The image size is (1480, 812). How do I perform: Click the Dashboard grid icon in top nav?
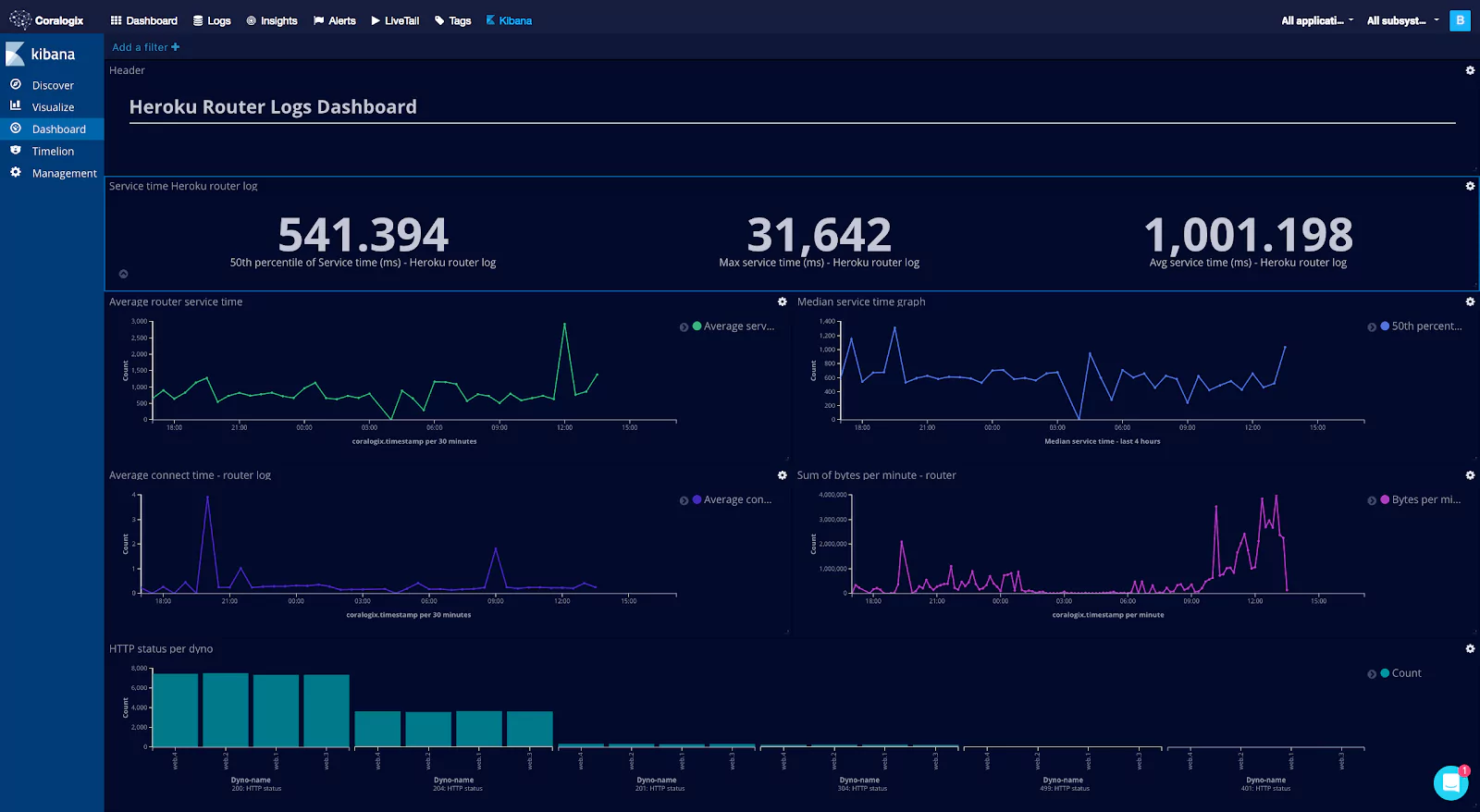[x=116, y=20]
